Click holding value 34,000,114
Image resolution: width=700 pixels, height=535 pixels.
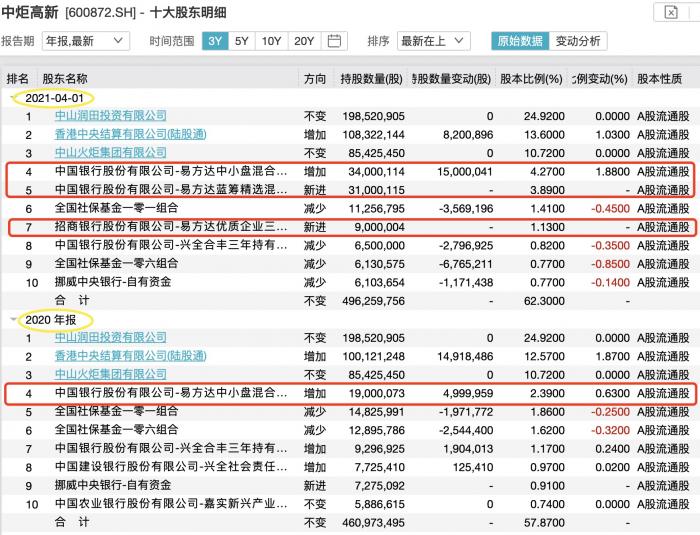pyautogui.click(x=376, y=171)
